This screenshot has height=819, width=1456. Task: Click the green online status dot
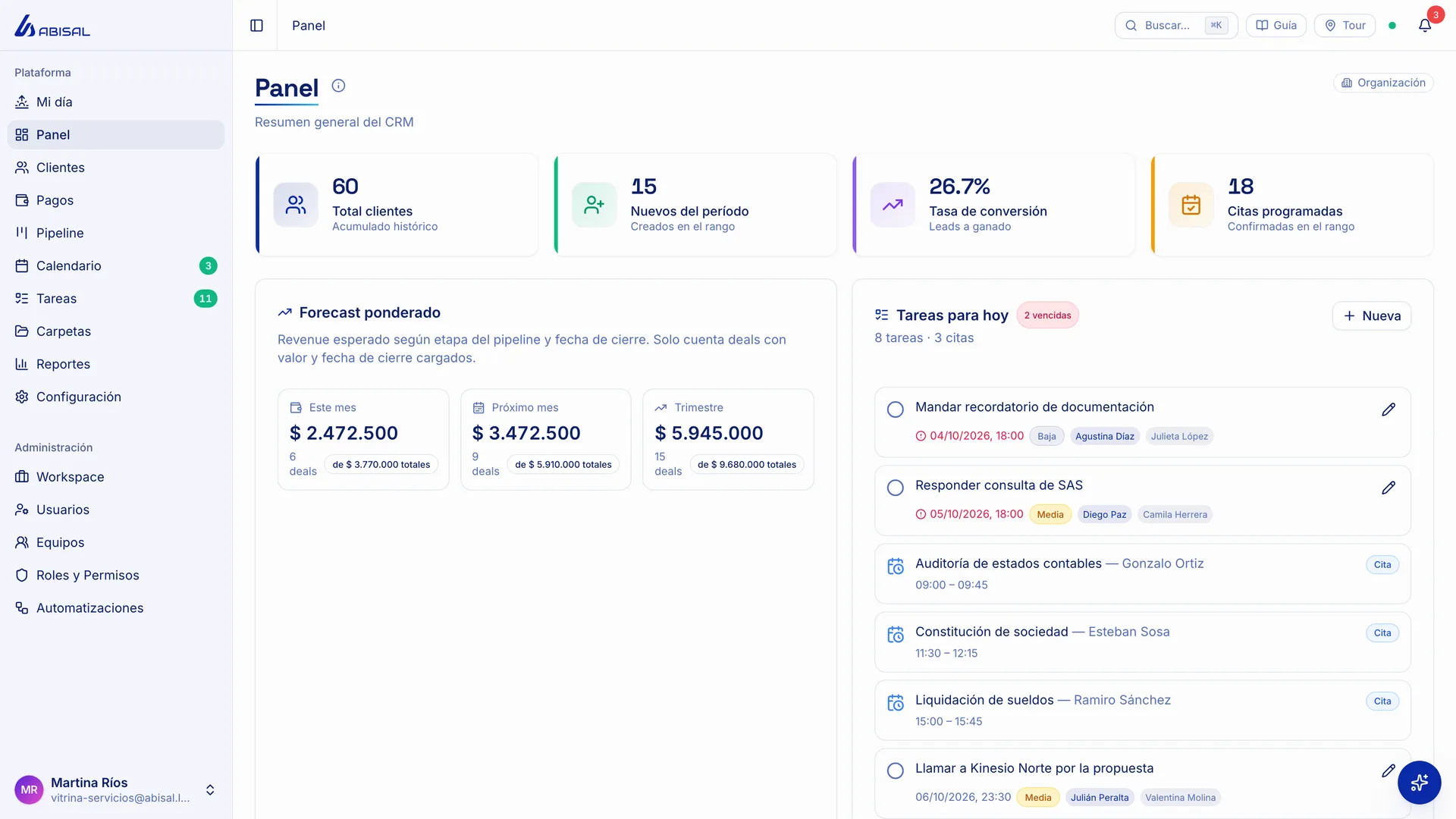[1392, 26]
